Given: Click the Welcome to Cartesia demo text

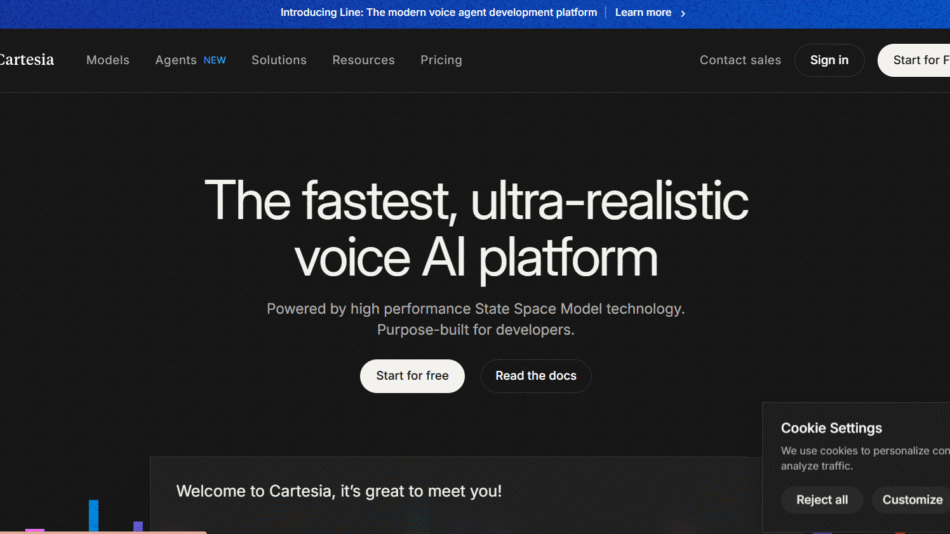Looking at the screenshot, I should [x=339, y=491].
